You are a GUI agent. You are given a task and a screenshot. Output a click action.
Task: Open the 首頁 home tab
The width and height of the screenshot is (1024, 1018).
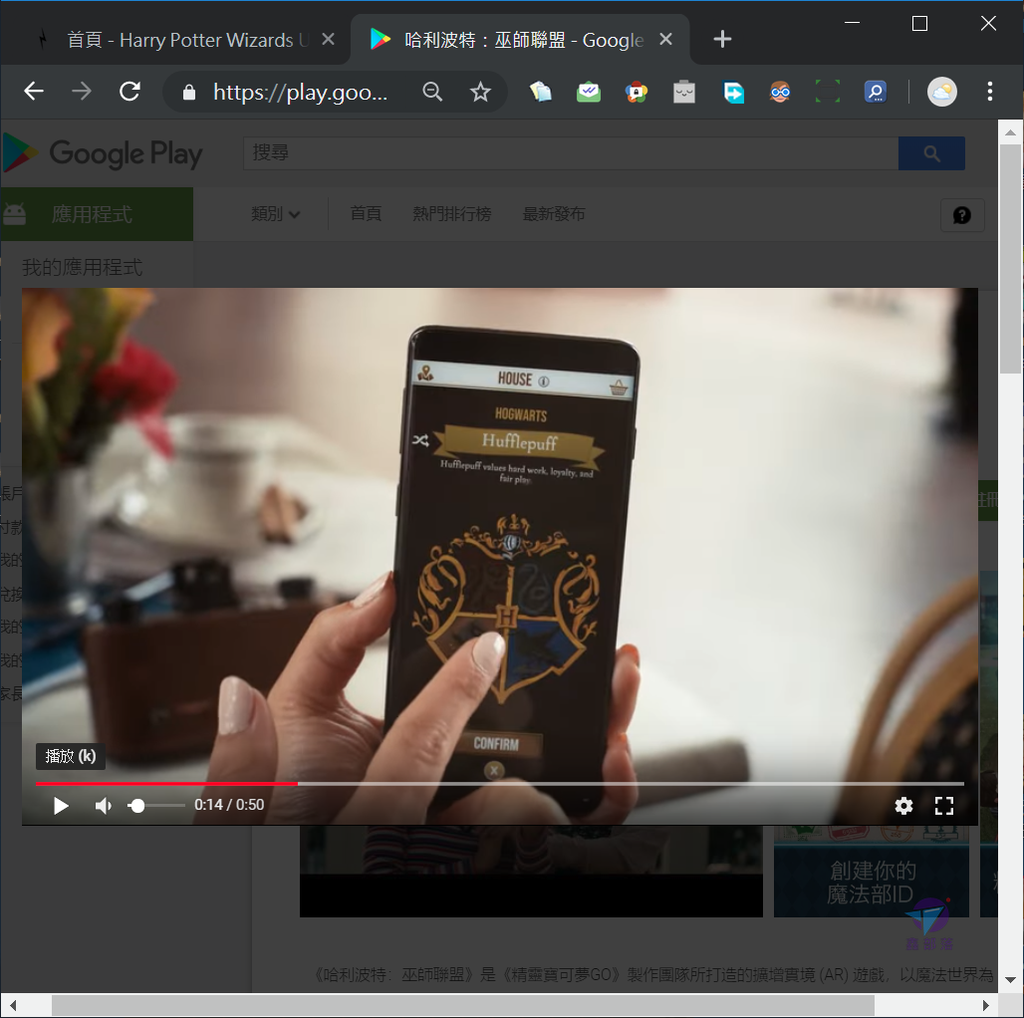pyautogui.click(x=366, y=214)
